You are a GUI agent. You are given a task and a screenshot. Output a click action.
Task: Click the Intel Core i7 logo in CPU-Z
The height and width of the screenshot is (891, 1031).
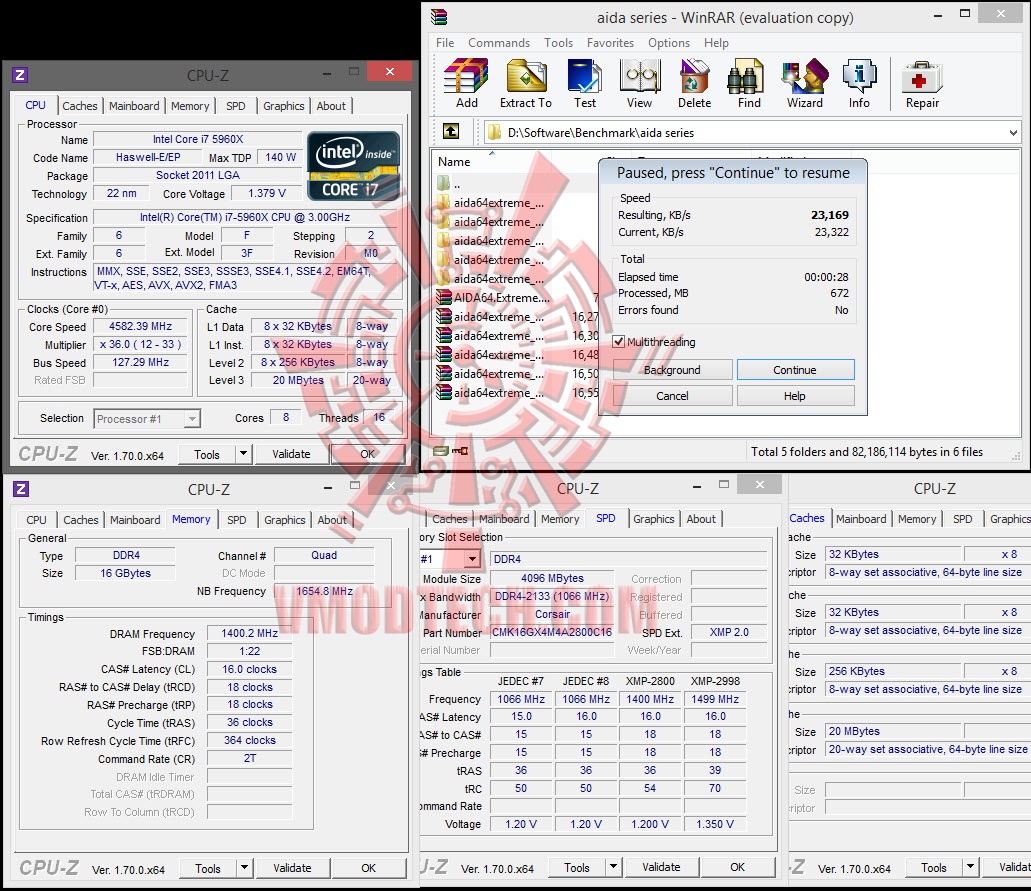click(x=353, y=166)
